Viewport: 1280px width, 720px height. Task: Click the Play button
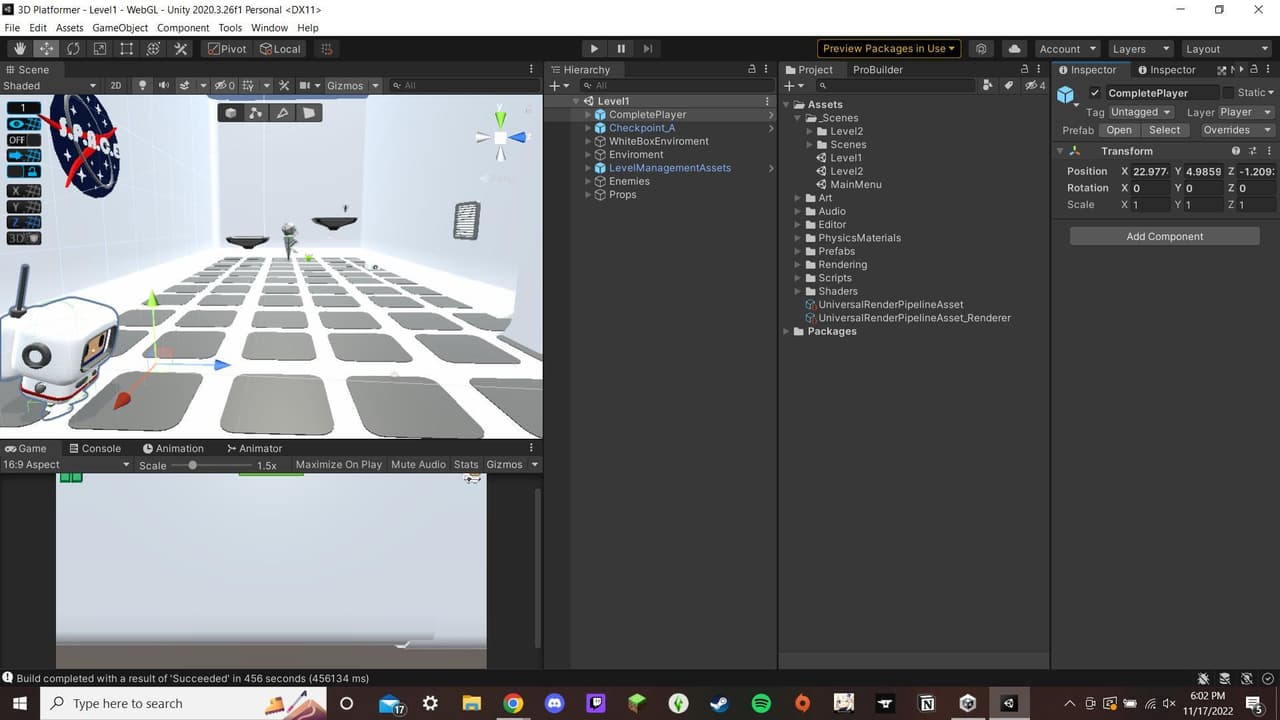[x=594, y=48]
